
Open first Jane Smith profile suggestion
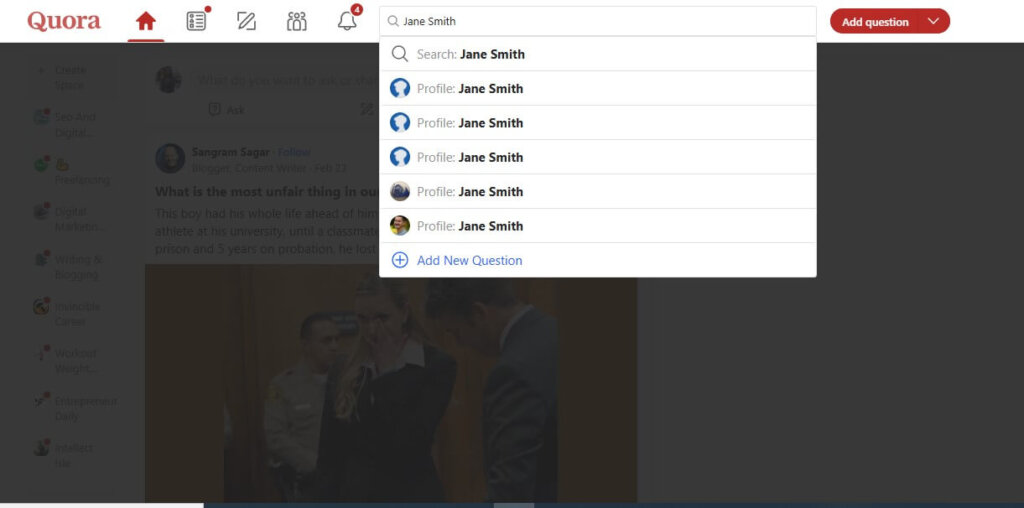(x=598, y=88)
